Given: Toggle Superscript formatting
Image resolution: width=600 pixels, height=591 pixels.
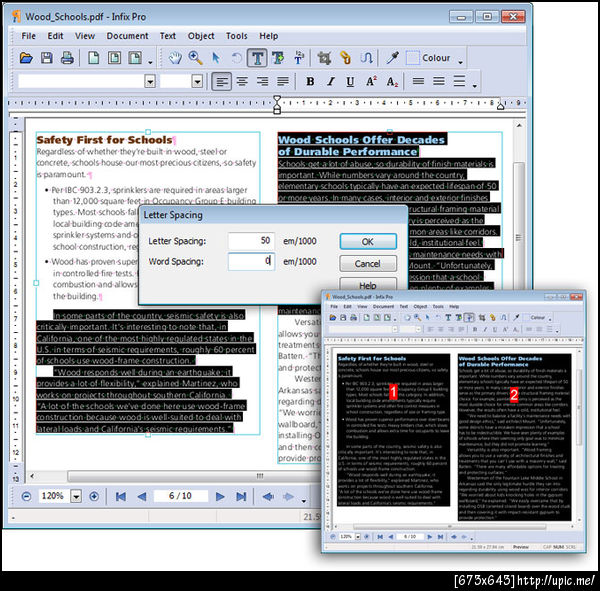Looking at the screenshot, I should [371, 82].
